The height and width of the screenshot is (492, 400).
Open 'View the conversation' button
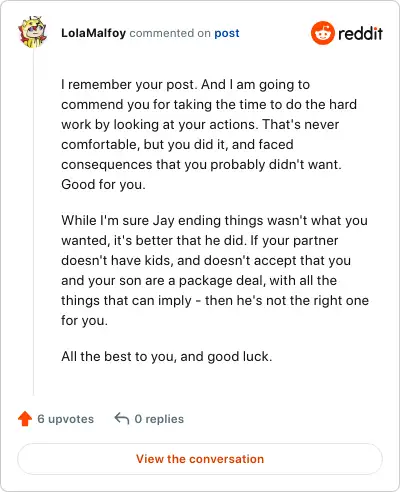200,459
